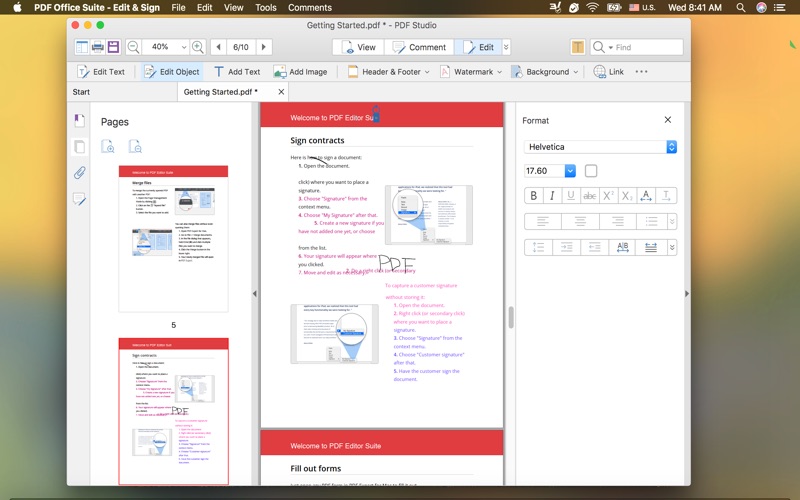The height and width of the screenshot is (500, 800).
Task: Open the Find options dropdown arrow
Action: pos(610,47)
